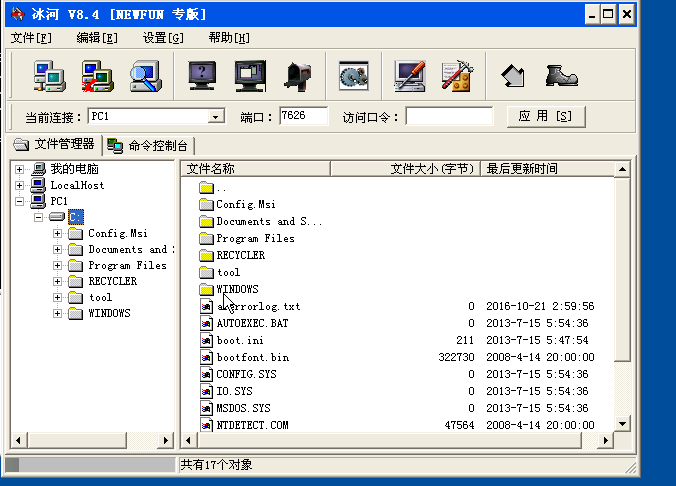Select 'Config.Msi' text in file list
The width and height of the screenshot is (676, 486).
[x=246, y=204]
